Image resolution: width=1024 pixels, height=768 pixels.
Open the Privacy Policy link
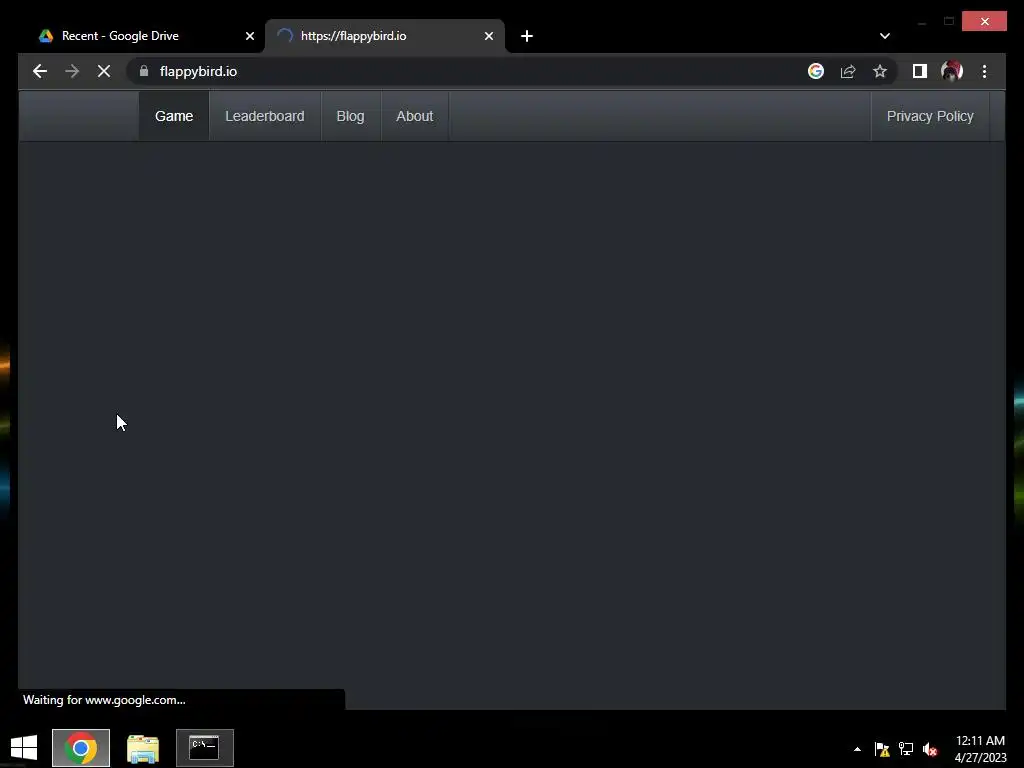tap(930, 116)
